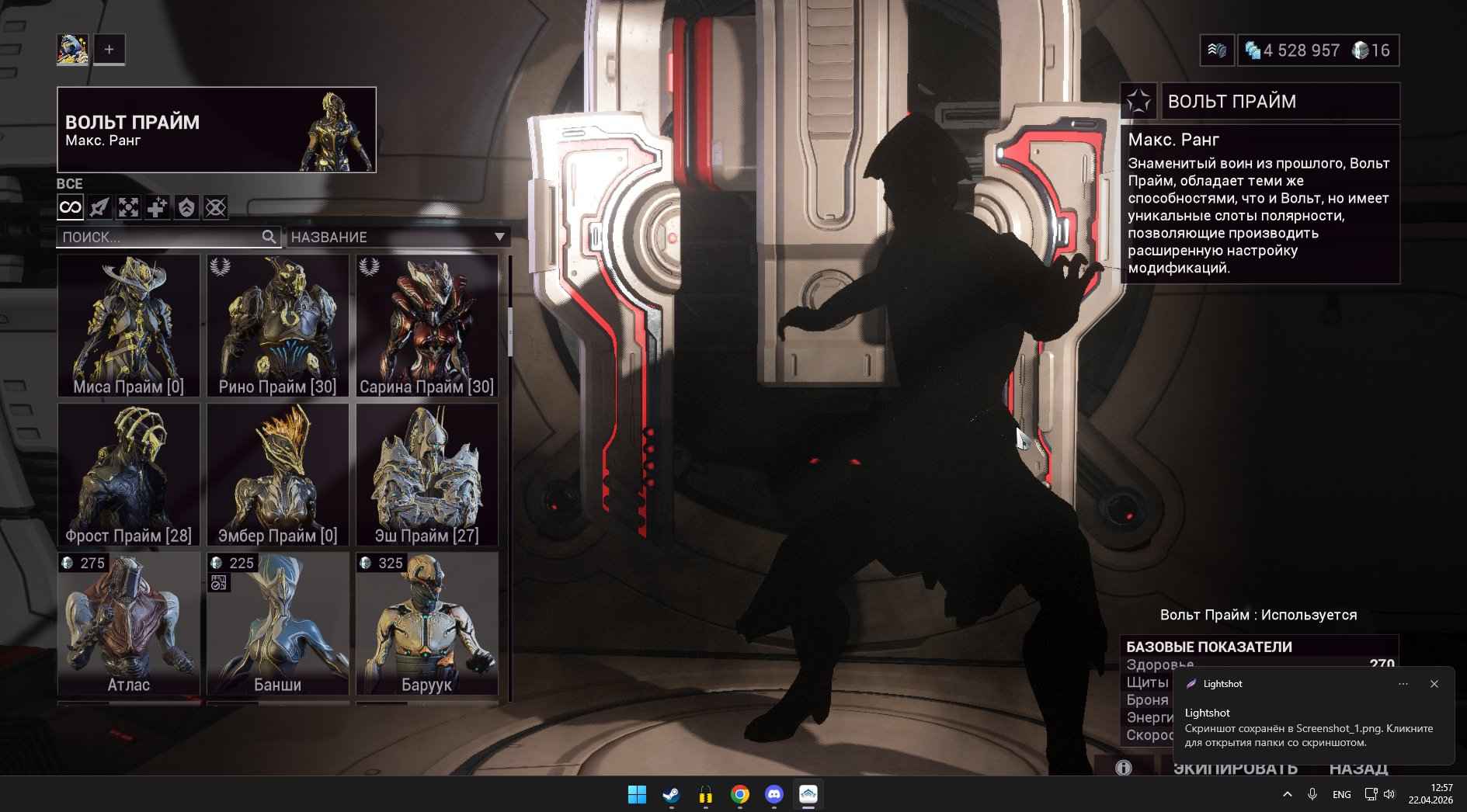
Task: Click the НАЗАД button
Action: [1358, 768]
